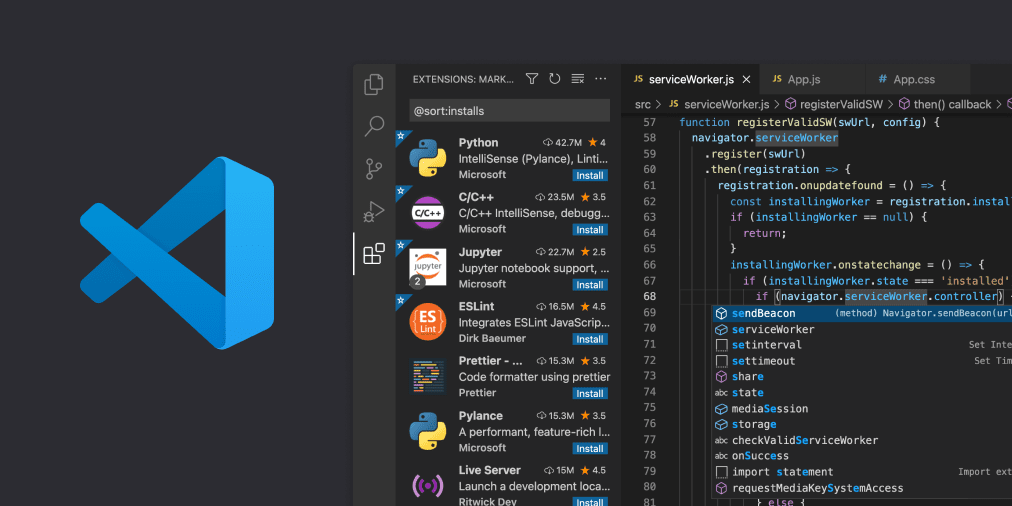The width and height of the screenshot is (1012, 506).
Task: Click the 42.7M download count
Action: 563,143
